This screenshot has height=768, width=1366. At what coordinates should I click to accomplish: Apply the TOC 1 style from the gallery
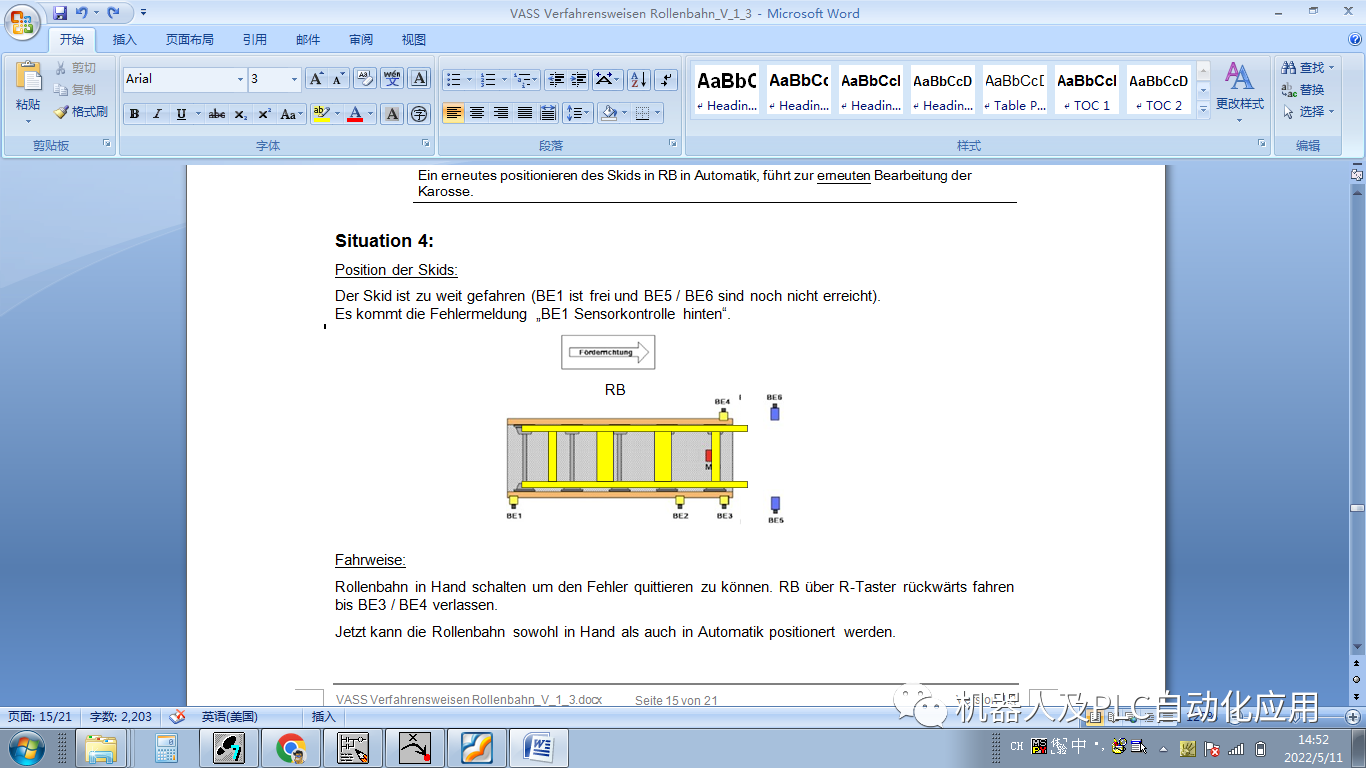[1086, 88]
